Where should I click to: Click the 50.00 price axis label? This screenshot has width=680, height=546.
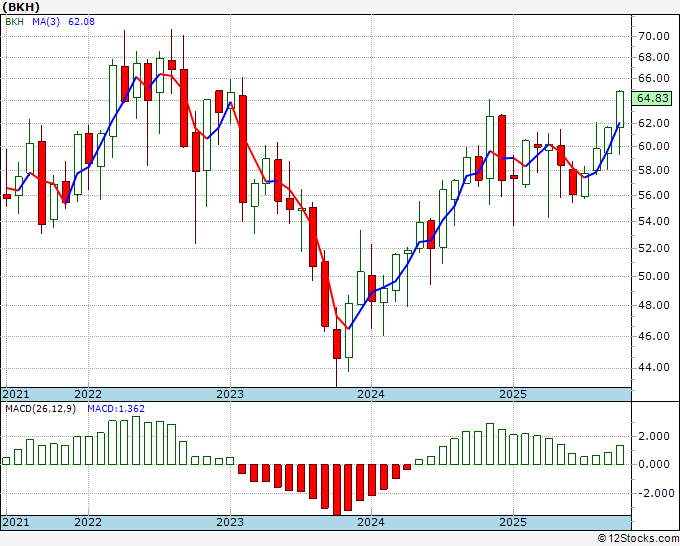[x=654, y=276]
